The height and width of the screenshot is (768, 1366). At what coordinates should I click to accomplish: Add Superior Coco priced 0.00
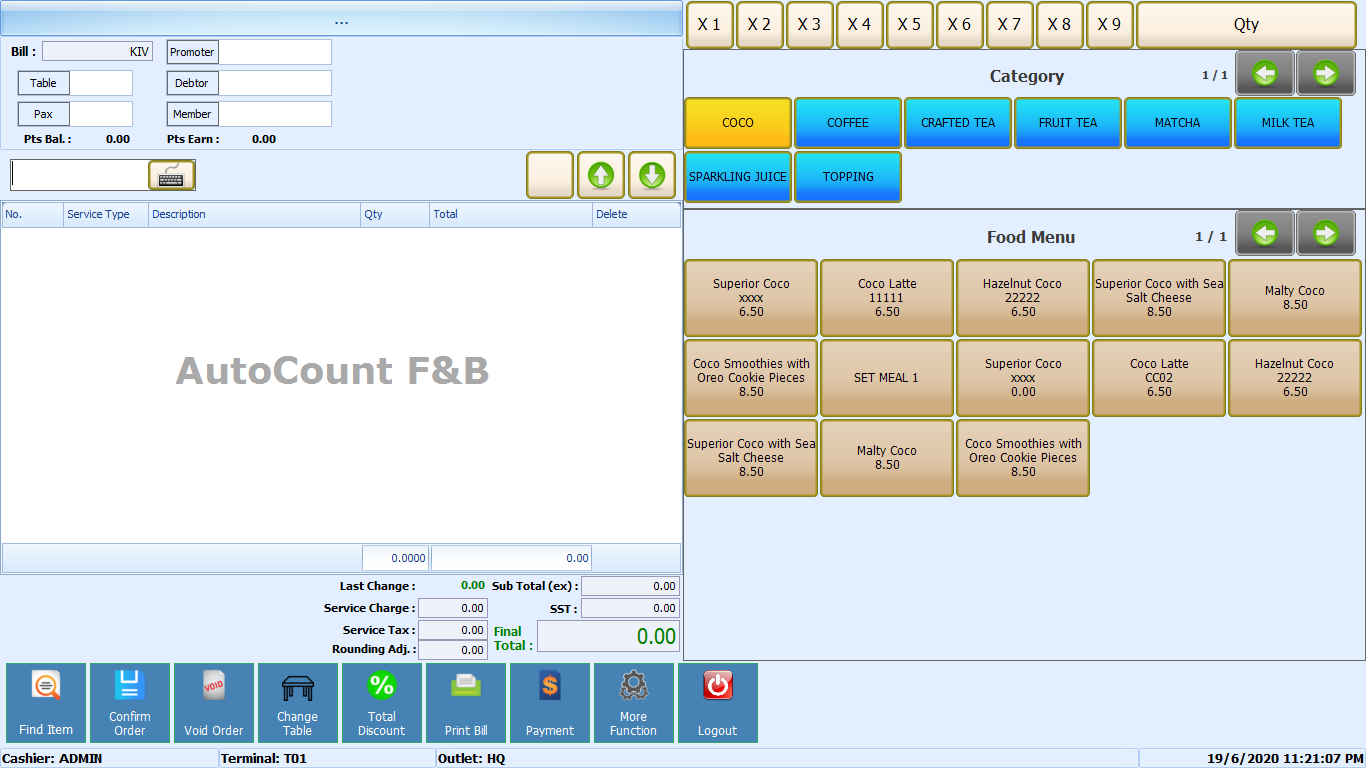click(x=1023, y=378)
